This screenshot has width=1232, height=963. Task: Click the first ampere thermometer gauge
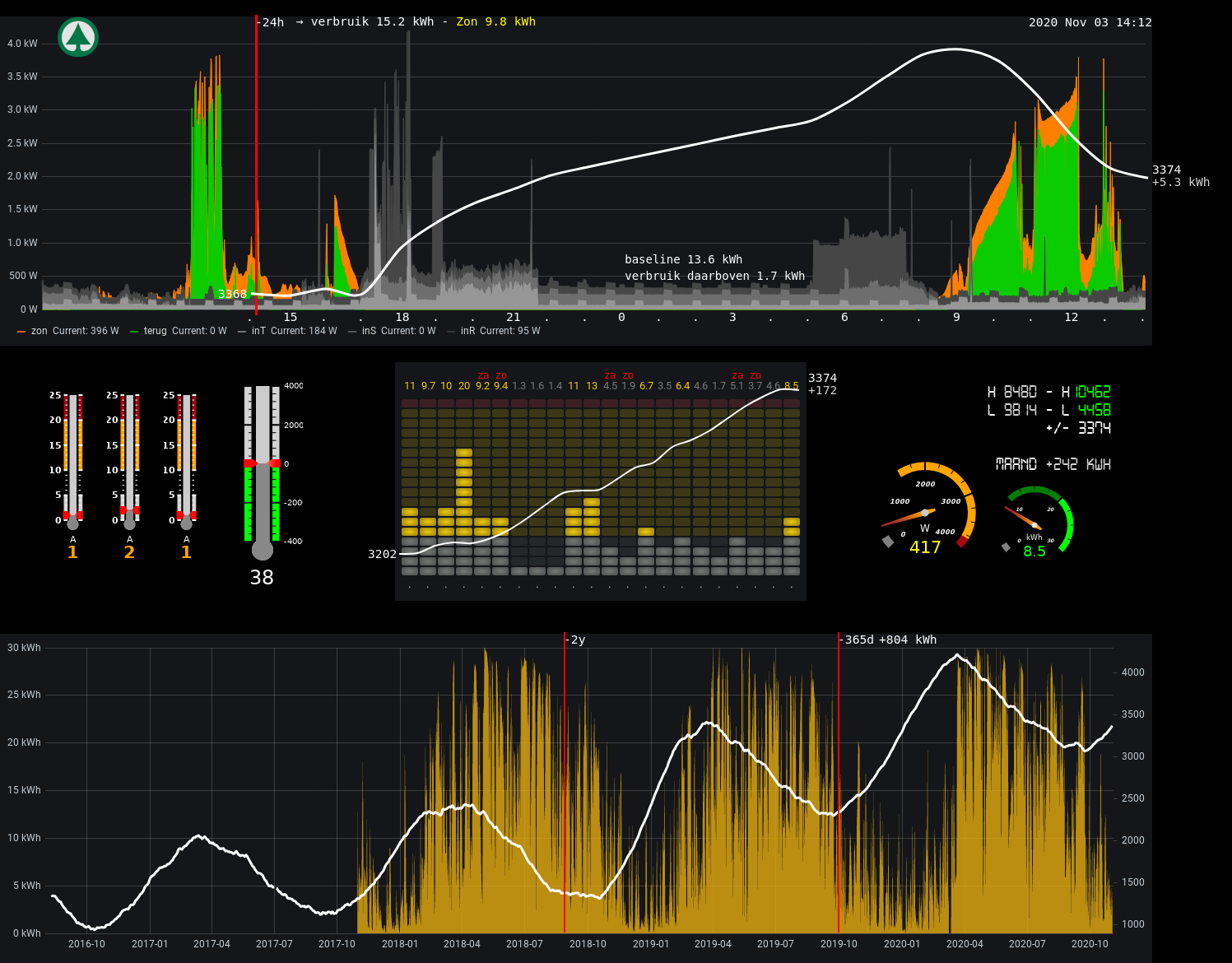click(72, 461)
